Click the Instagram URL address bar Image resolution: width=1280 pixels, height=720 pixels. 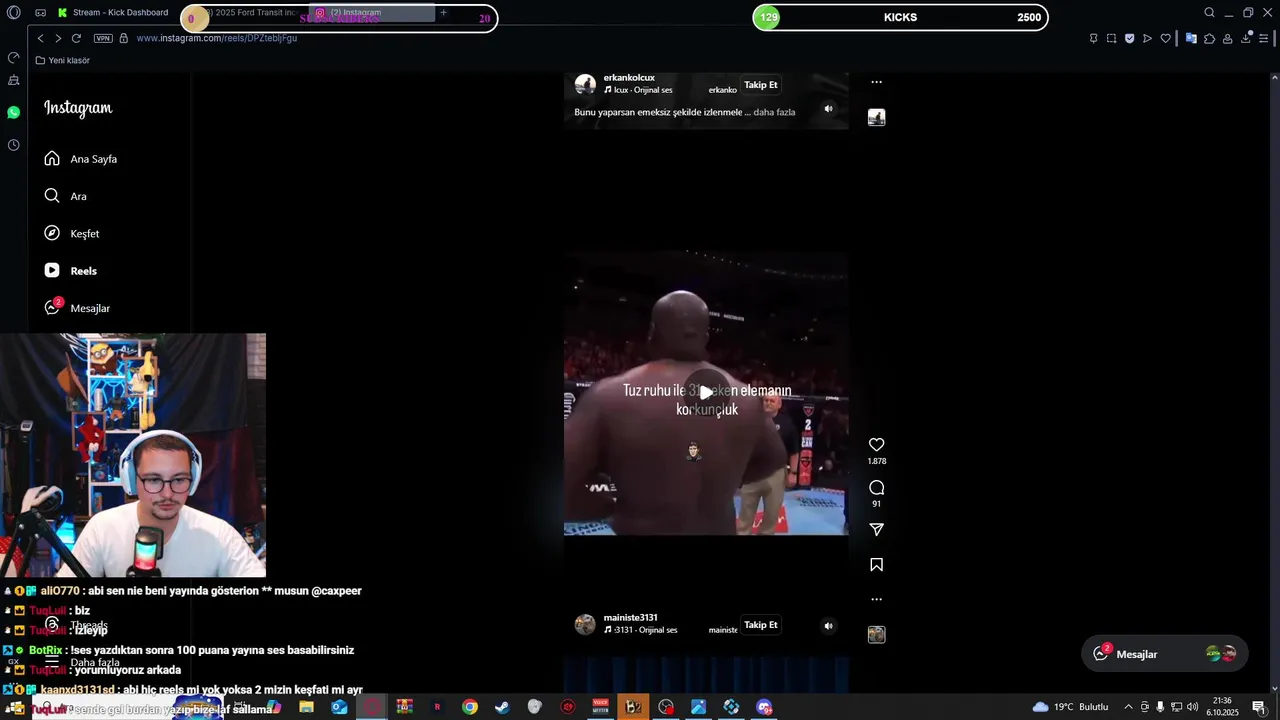(216, 38)
